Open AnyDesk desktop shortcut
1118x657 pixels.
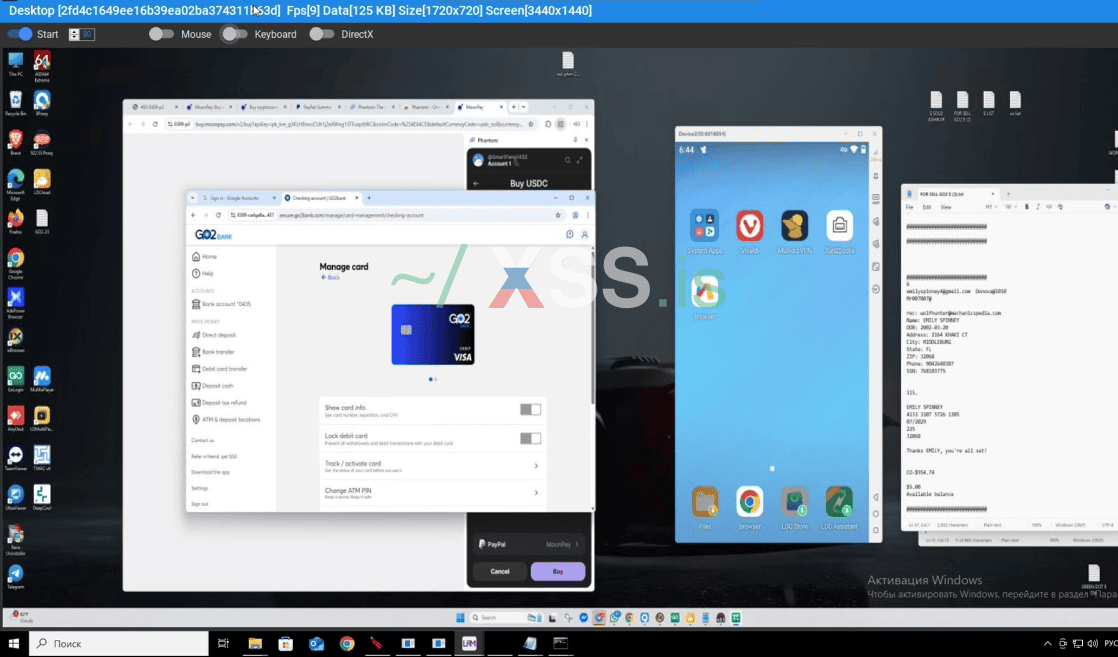pos(16,419)
